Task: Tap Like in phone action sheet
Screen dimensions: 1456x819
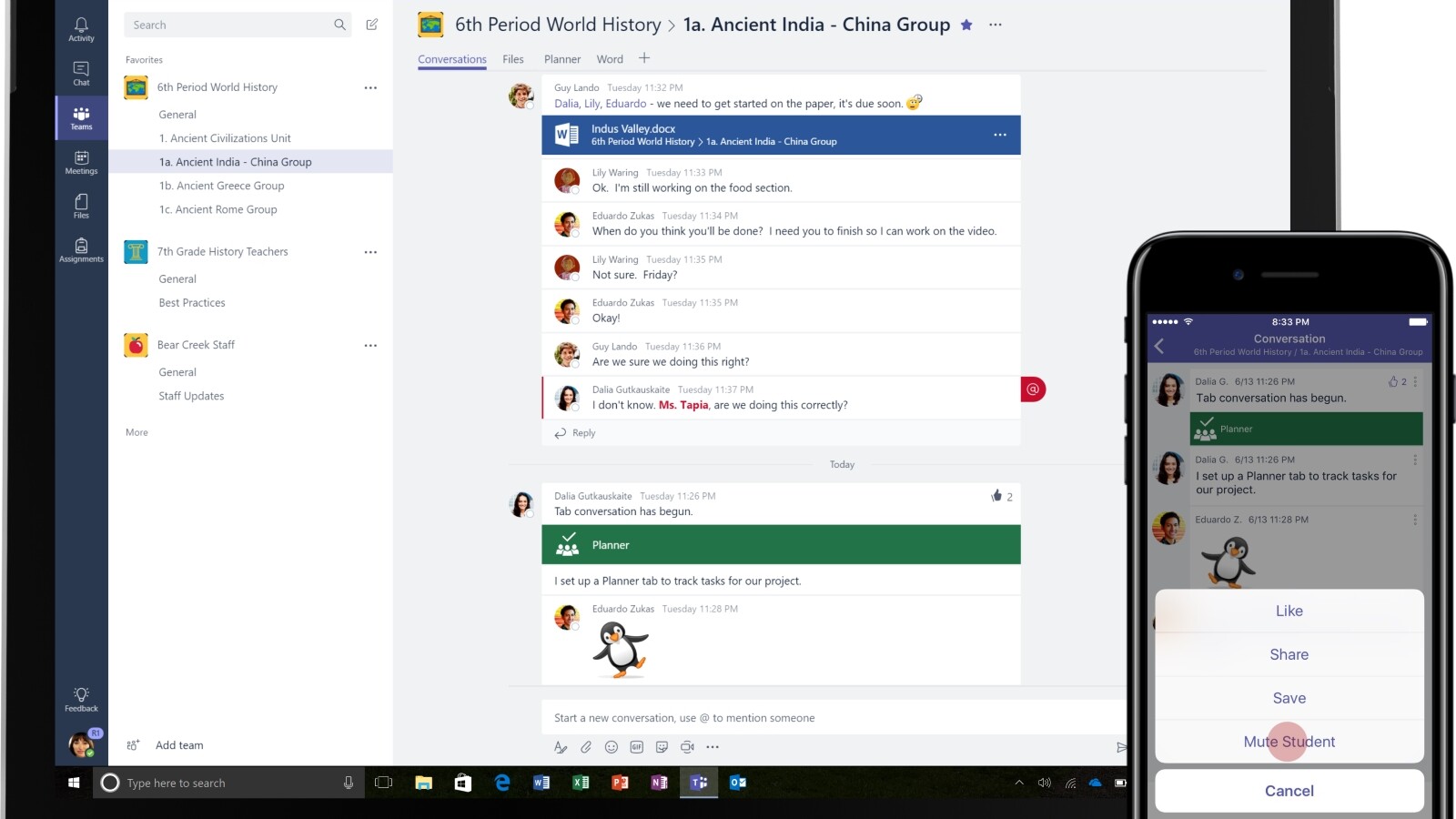Action: [1289, 611]
